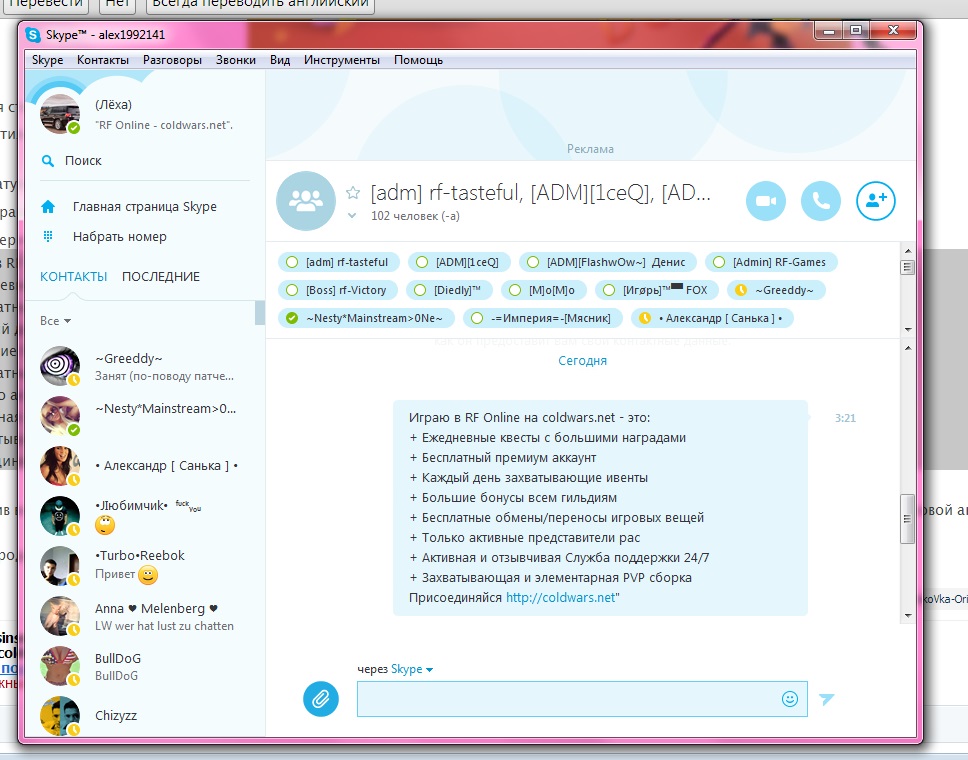The height and width of the screenshot is (760, 968).
Task: Open ~Greeddy~ contact avatar
Action: click(60, 366)
